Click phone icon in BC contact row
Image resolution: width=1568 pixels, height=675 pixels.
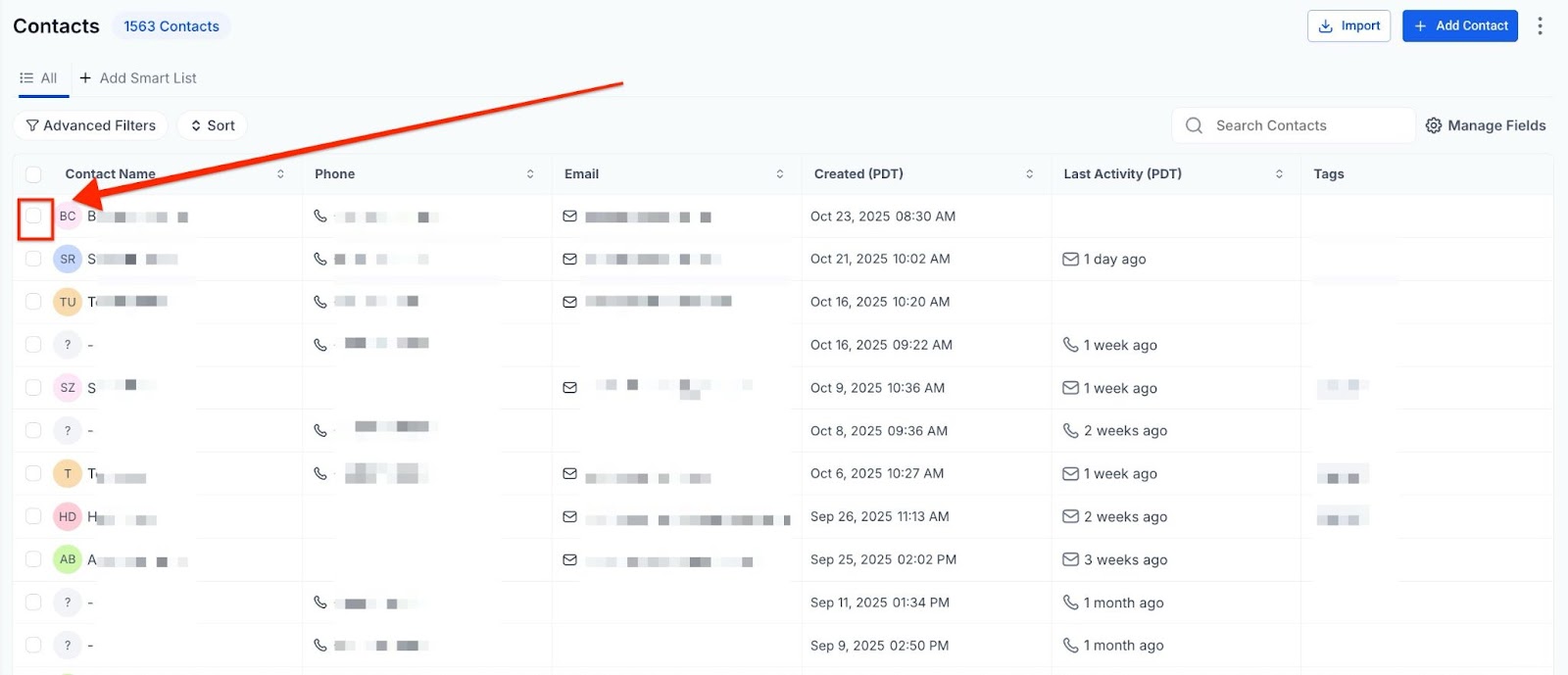click(320, 216)
